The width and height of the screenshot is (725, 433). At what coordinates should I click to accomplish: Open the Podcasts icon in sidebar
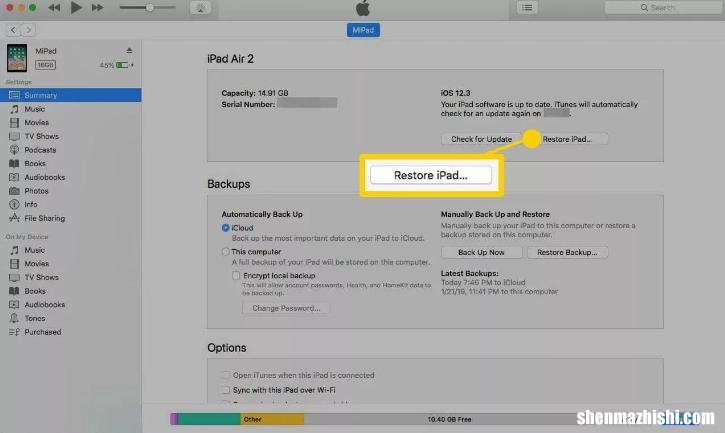tap(14, 150)
